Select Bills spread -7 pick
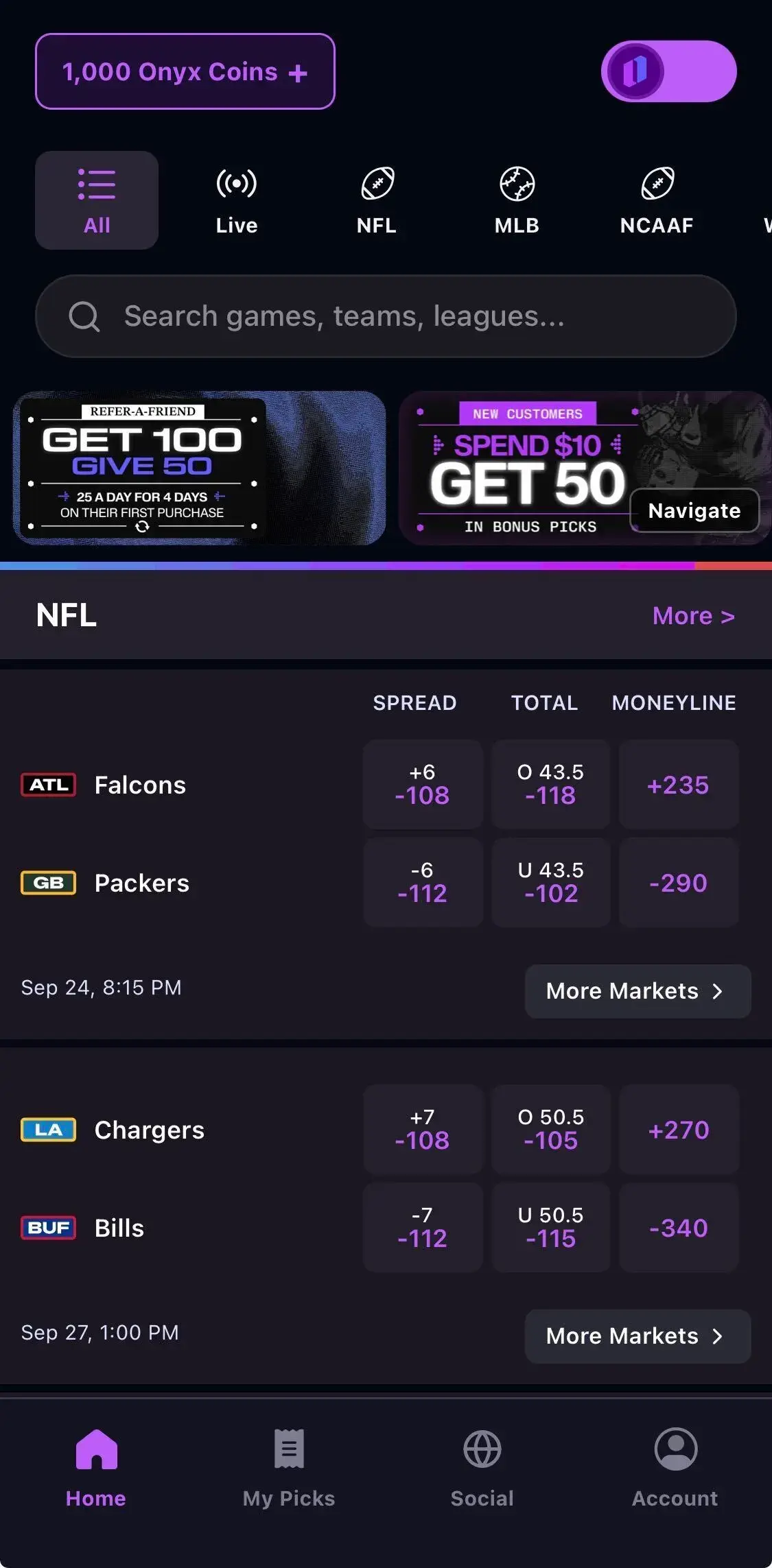This screenshot has width=772, height=1568. coord(423,1228)
